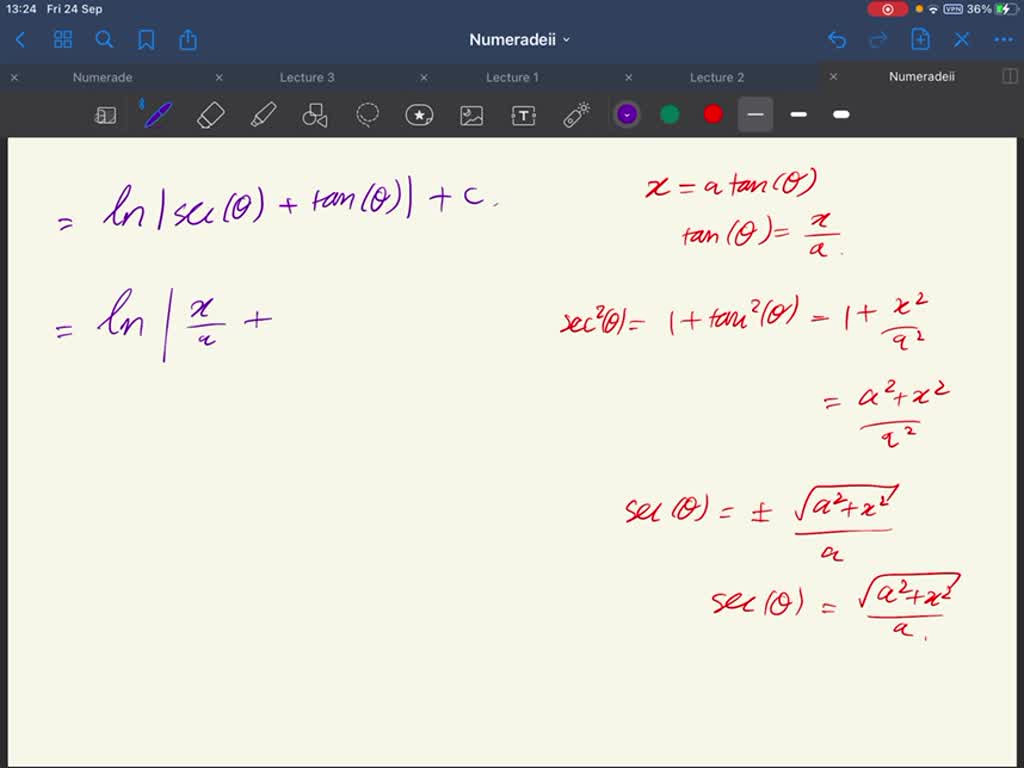The height and width of the screenshot is (768, 1024).
Task: Undo the last stroke
Action: tap(837, 40)
